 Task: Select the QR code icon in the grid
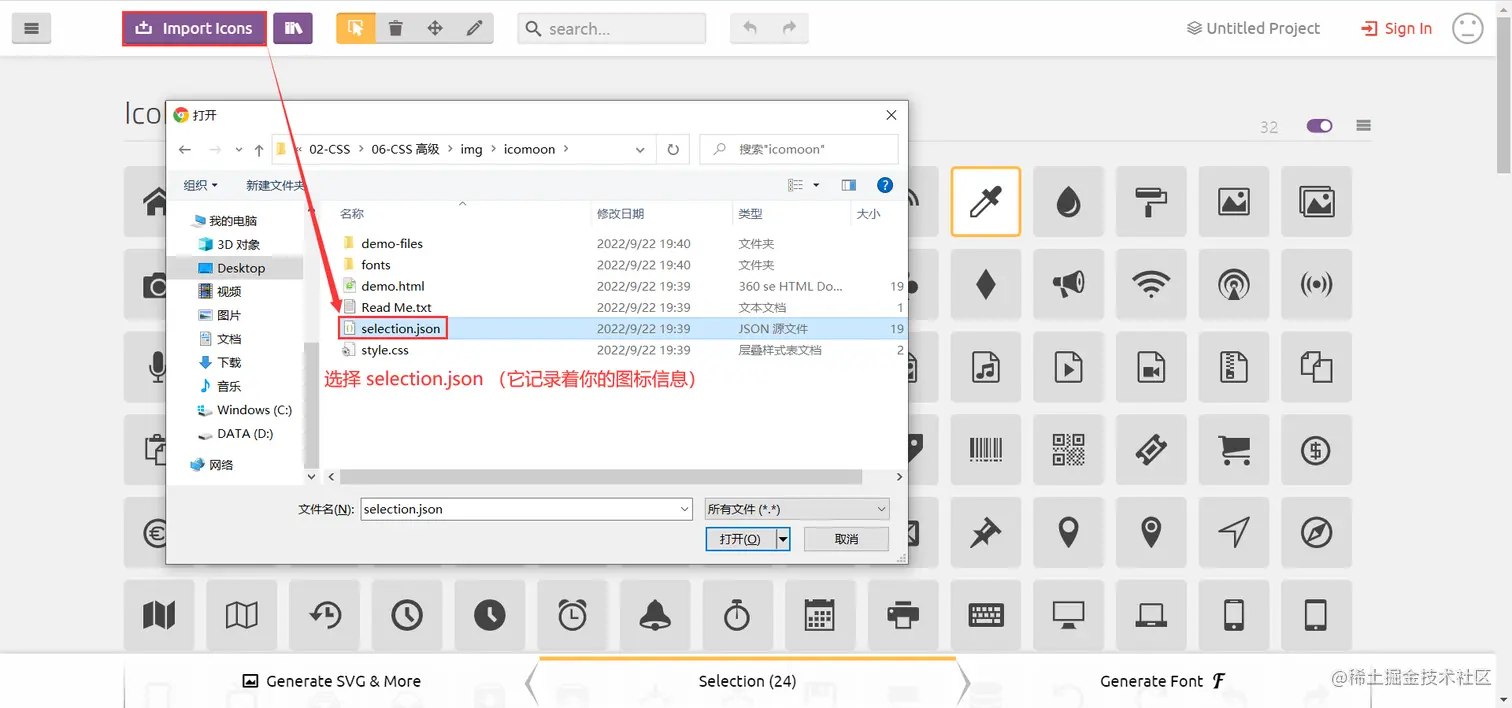point(1068,449)
